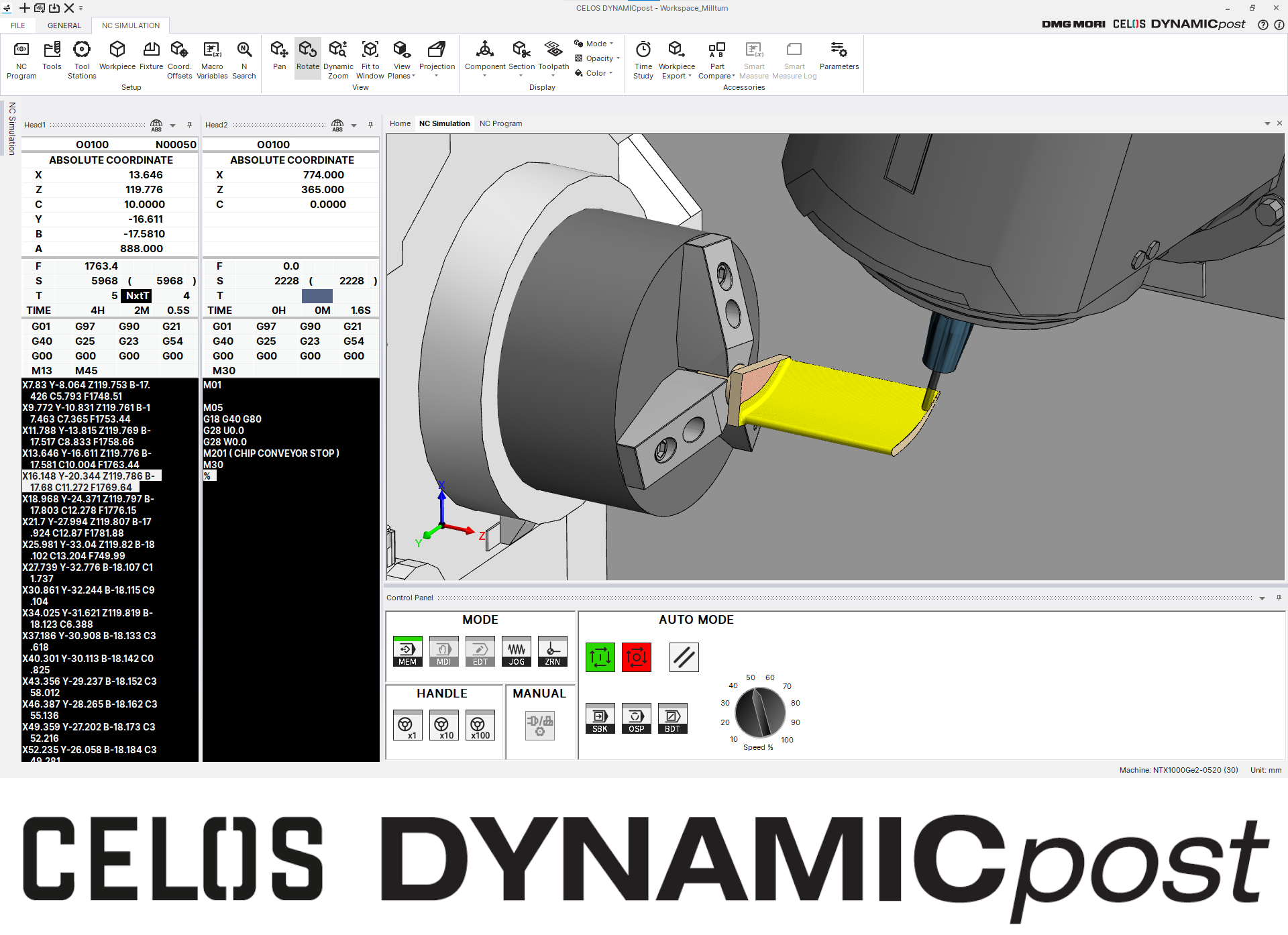The height and width of the screenshot is (935, 1288).
Task: Open Projection dropdown
Action: (x=437, y=59)
